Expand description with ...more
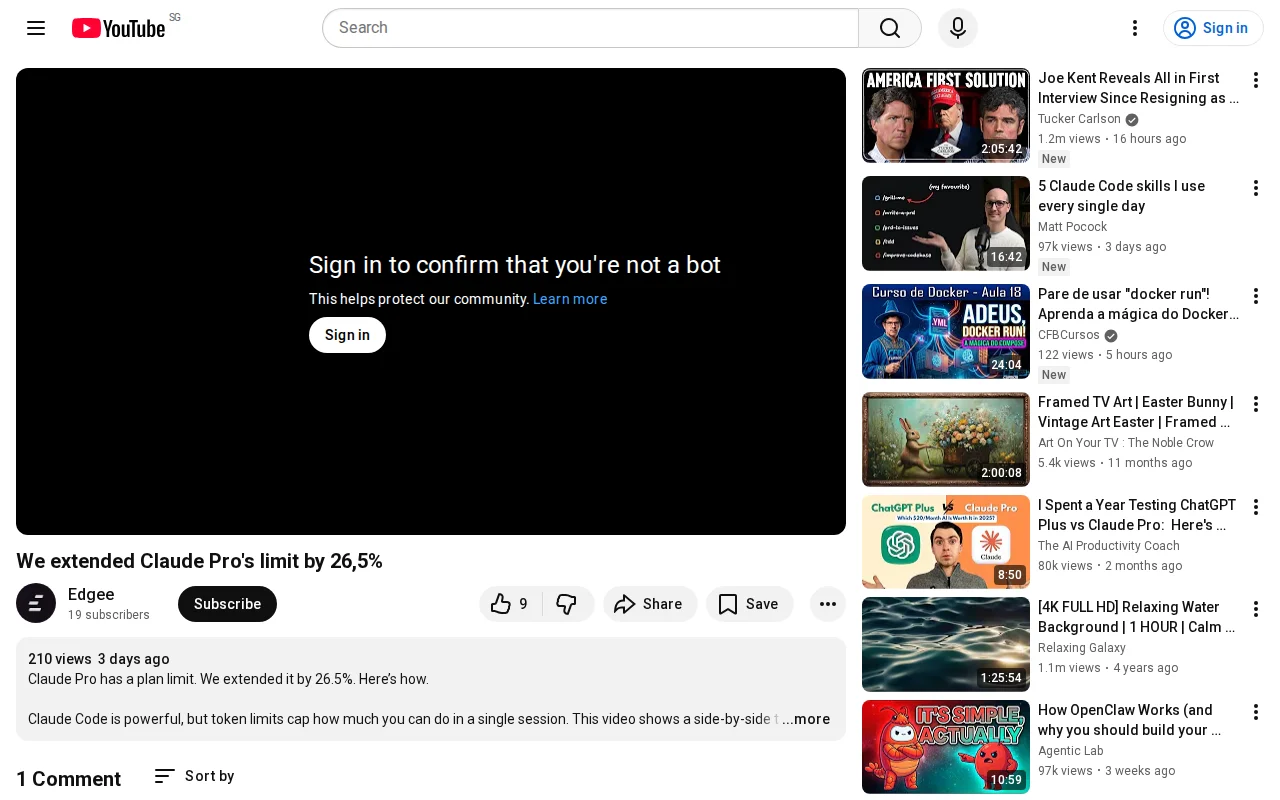 click(806, 719)
